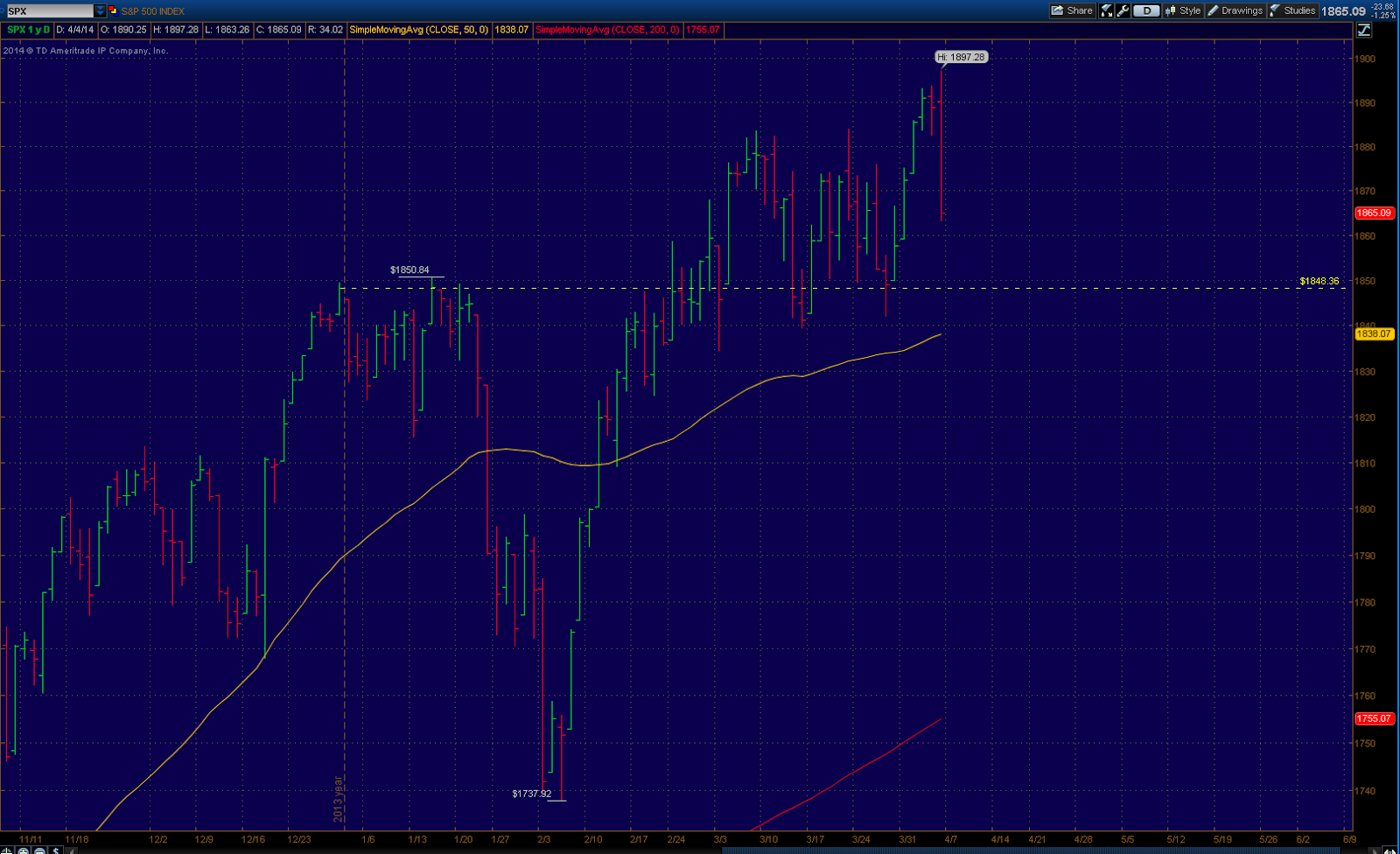
Task: Click the S&P 500 INDEX title
Action: (x=153, y=11)
